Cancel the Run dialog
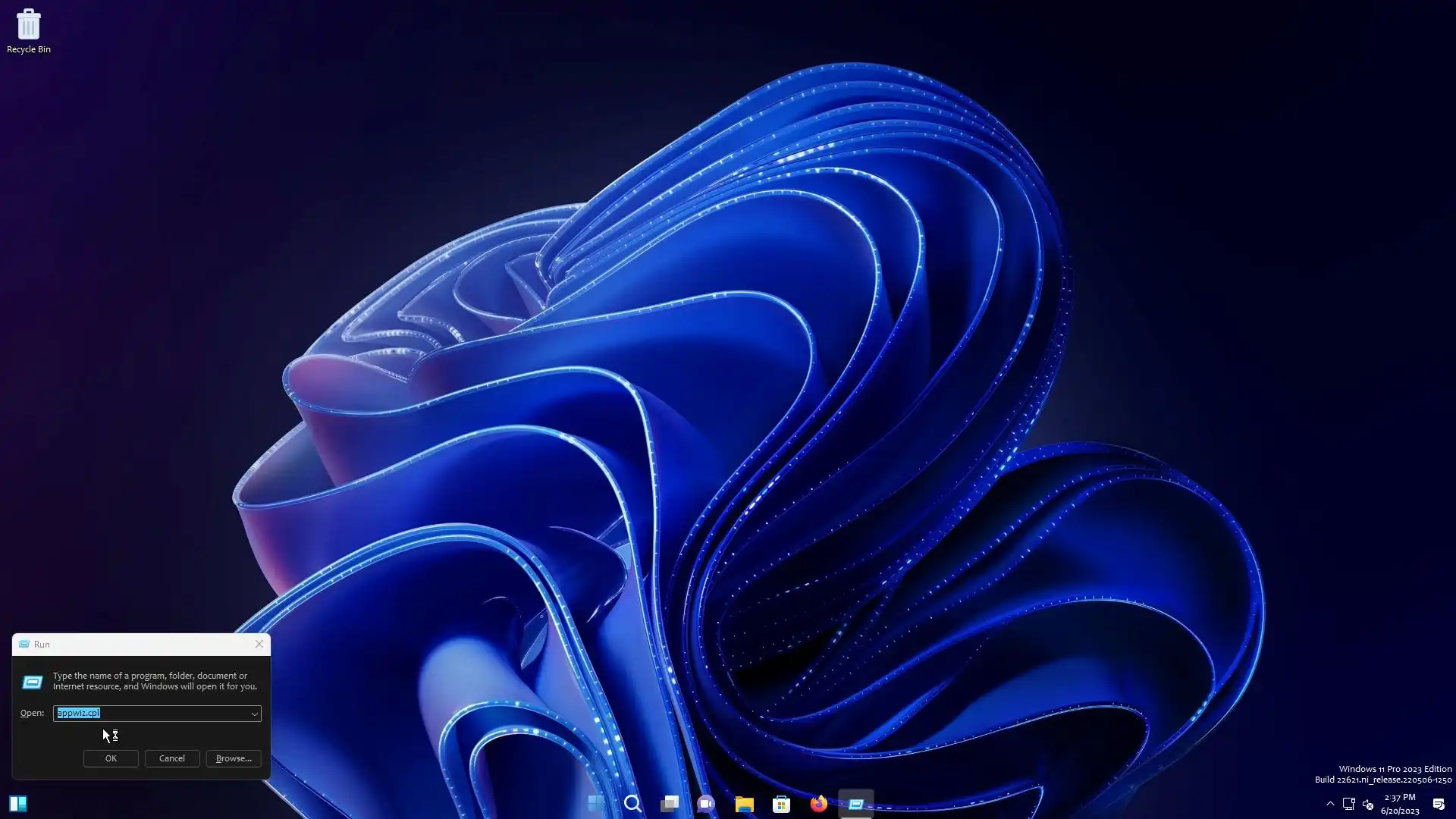The height and width of the screenshot is (819, 1456). (x=172, y=758)
